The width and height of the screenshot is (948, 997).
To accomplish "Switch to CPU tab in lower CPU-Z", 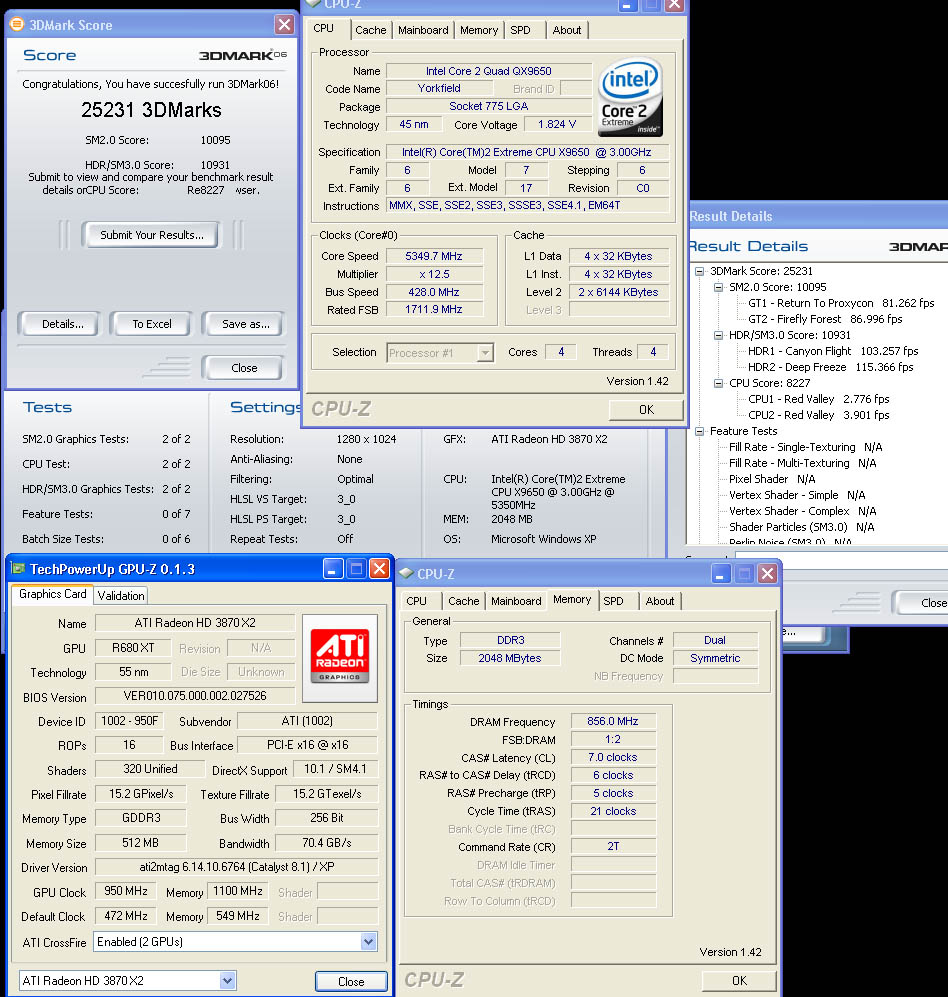I will coord(416,601).
